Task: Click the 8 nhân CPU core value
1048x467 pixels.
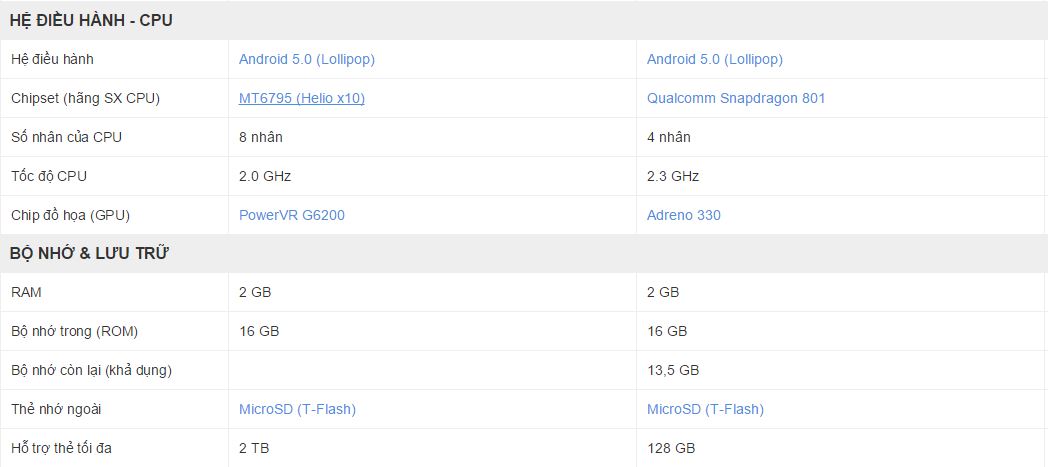Action: tap(261, 137)
